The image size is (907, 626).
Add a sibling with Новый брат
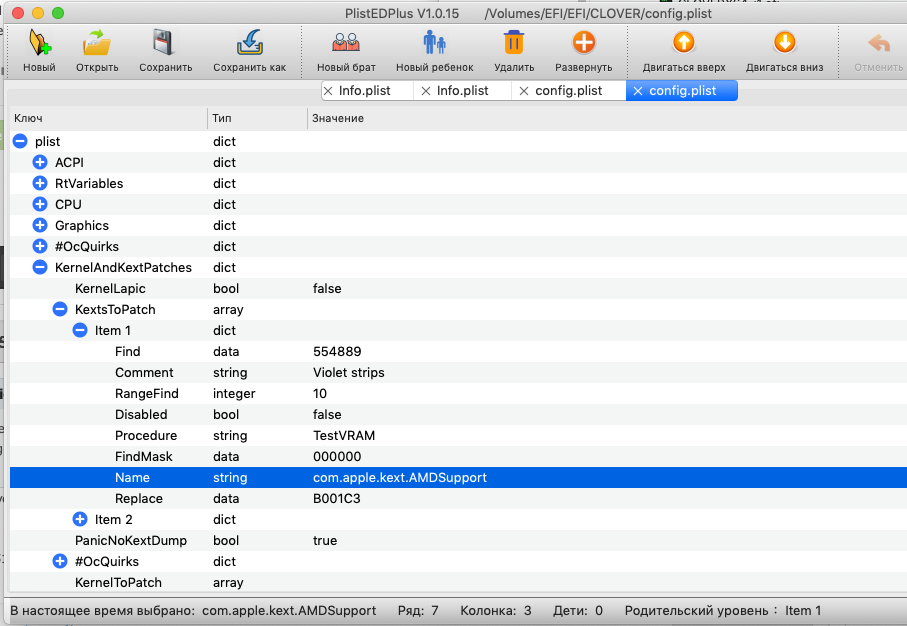click(346, 43)
